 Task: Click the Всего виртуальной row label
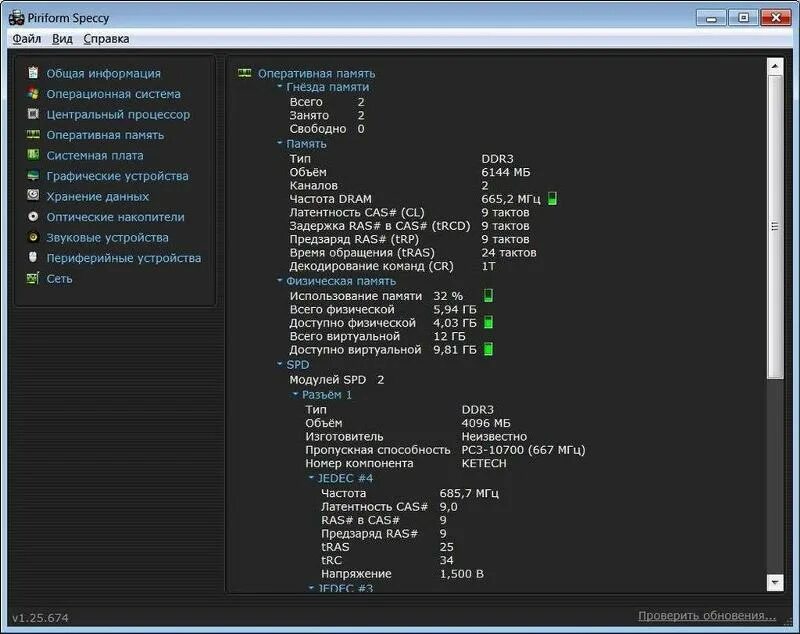(x=344, y=336)
